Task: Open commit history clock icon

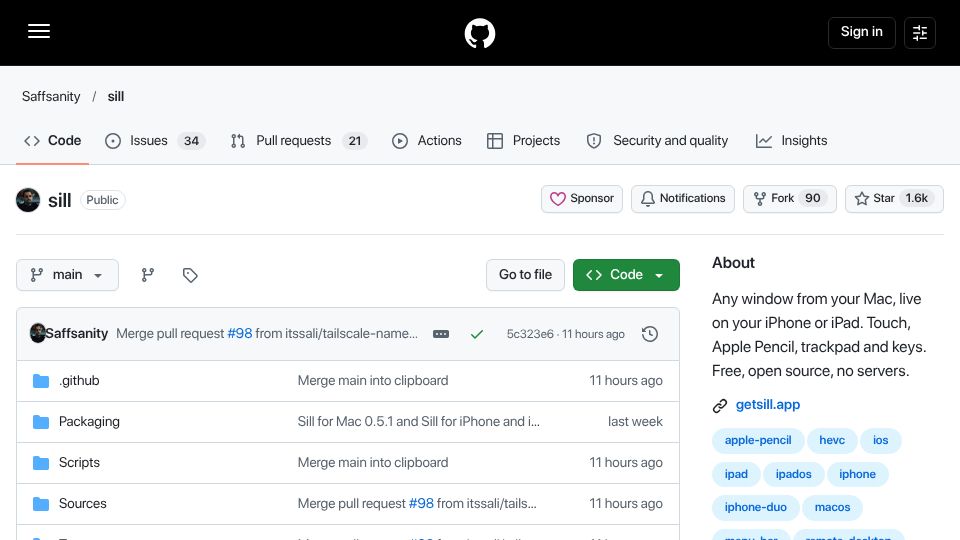Action: click(650, 334)
